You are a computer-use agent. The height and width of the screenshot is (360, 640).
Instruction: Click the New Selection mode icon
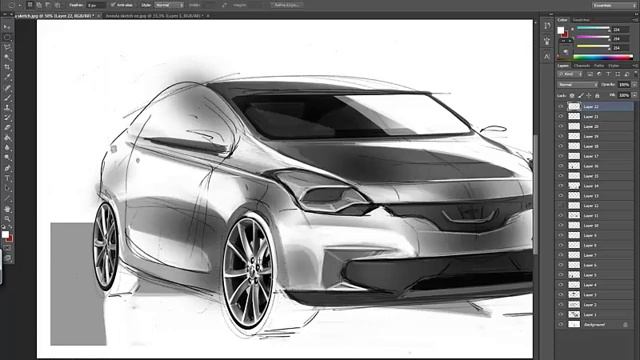click(x=30, y=5)
